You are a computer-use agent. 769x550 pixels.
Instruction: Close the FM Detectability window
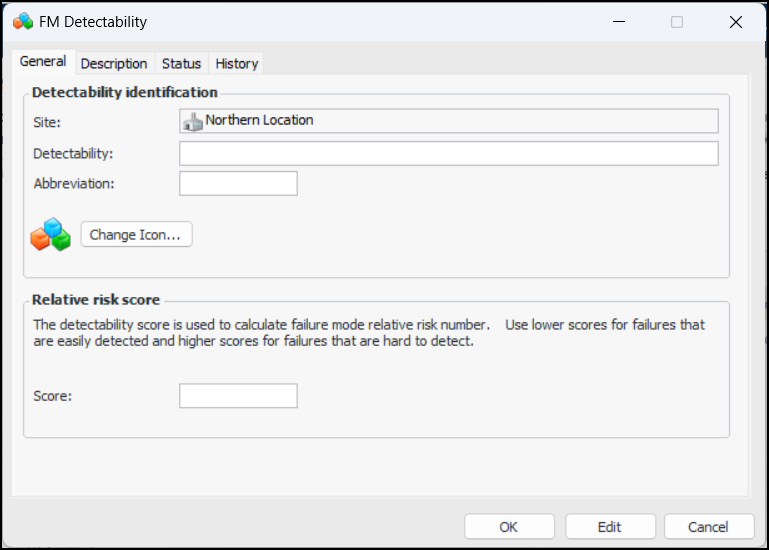tap(736, 21)
